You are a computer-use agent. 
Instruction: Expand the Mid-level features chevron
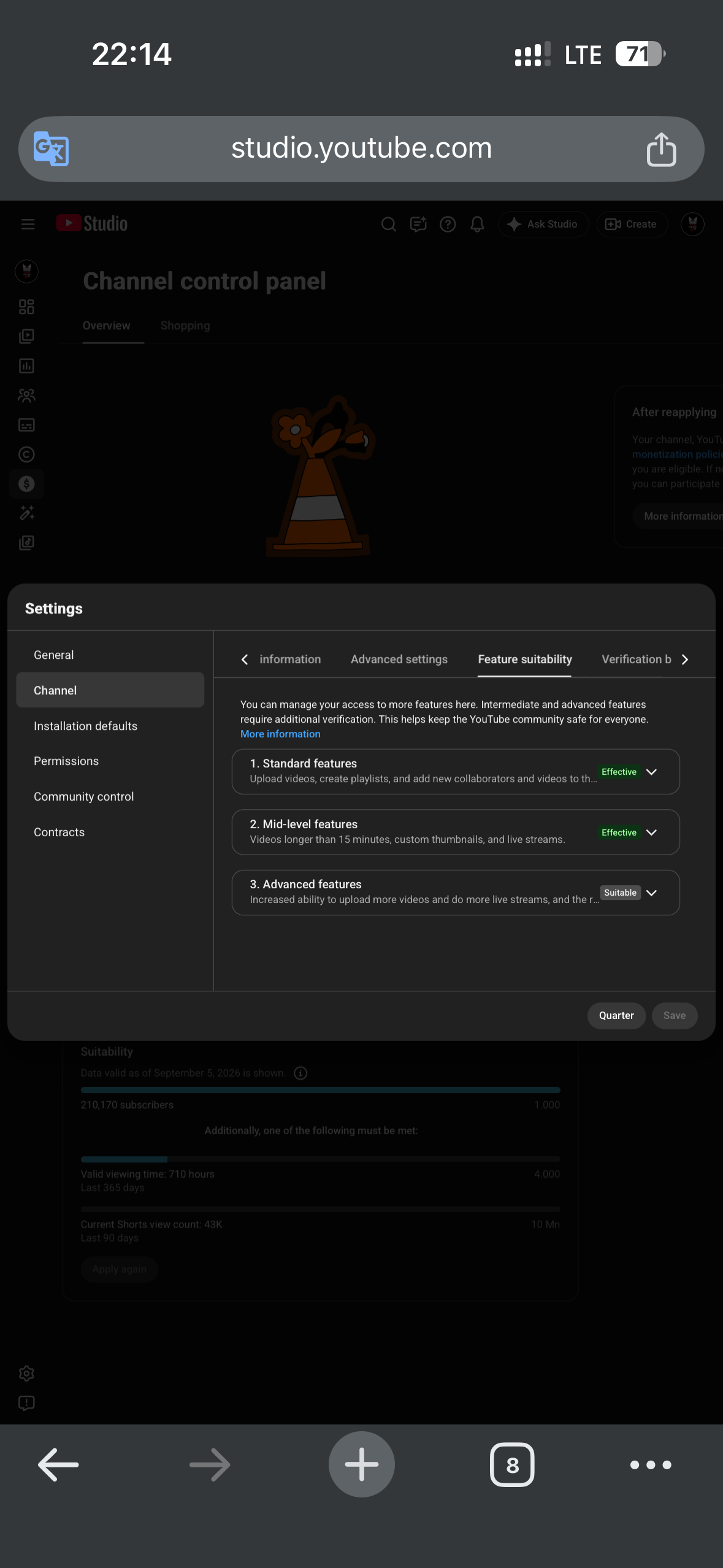coord(652,832)
